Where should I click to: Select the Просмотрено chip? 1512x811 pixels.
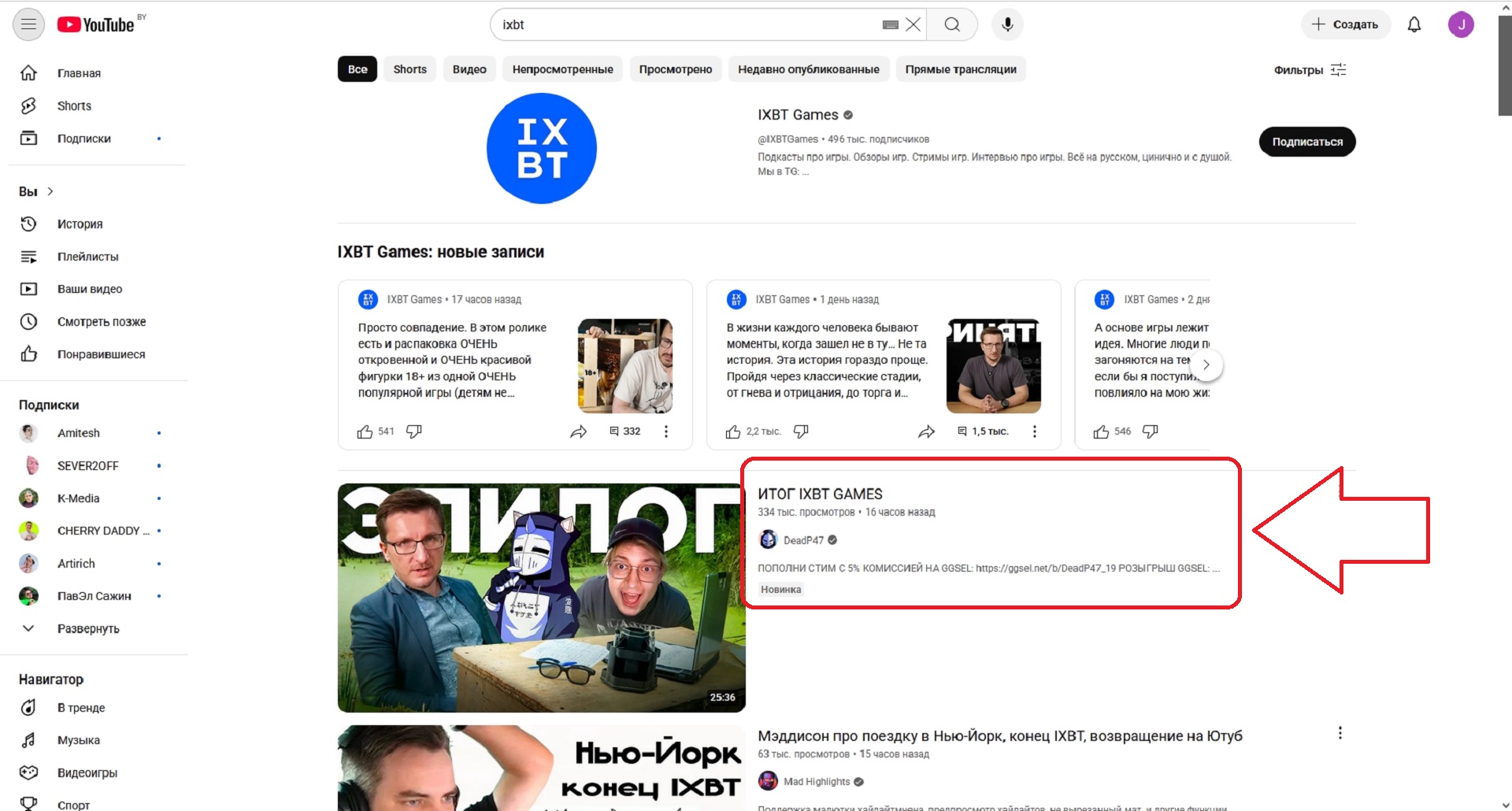[x=676, y=69]
